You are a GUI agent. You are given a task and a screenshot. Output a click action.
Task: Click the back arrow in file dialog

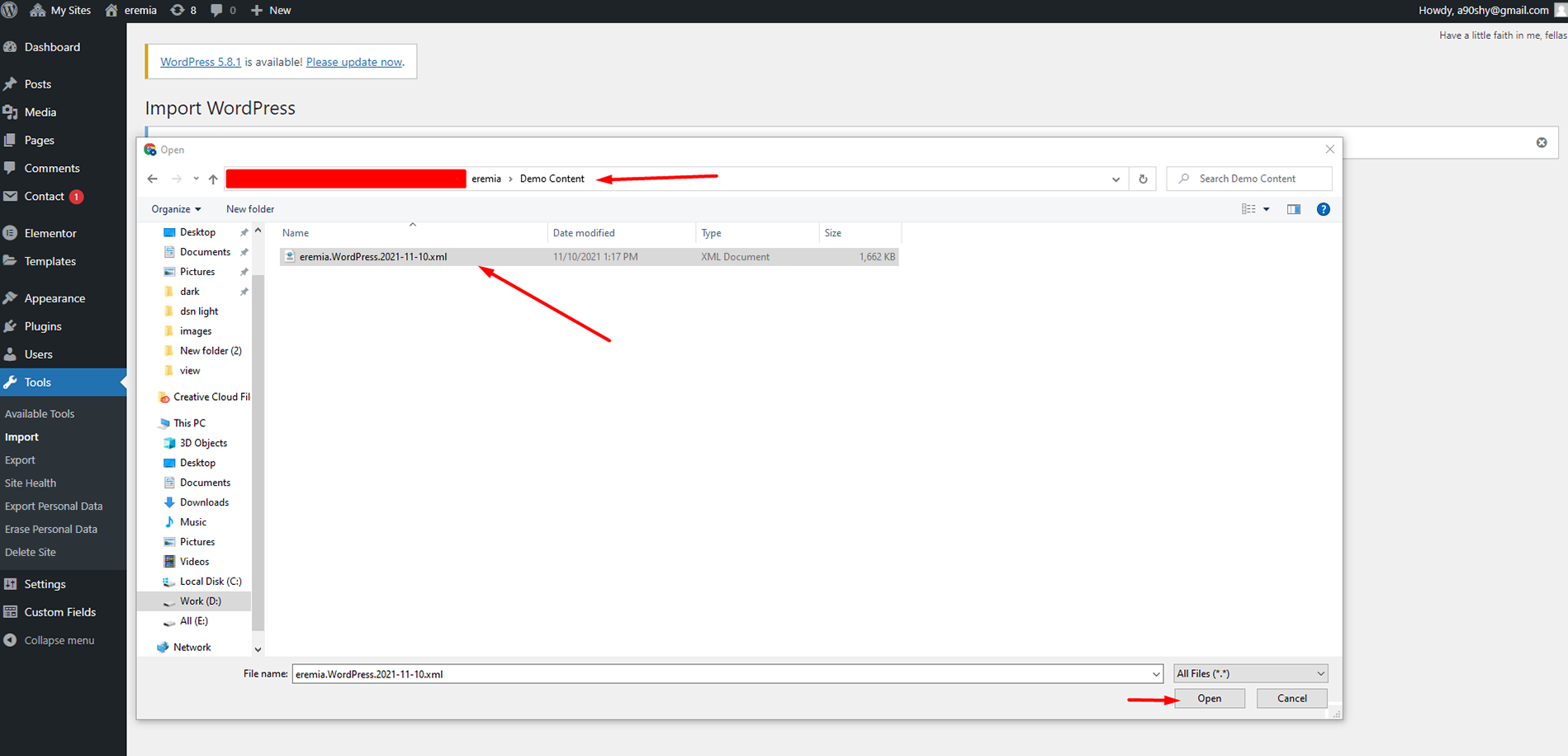point(153,178)
